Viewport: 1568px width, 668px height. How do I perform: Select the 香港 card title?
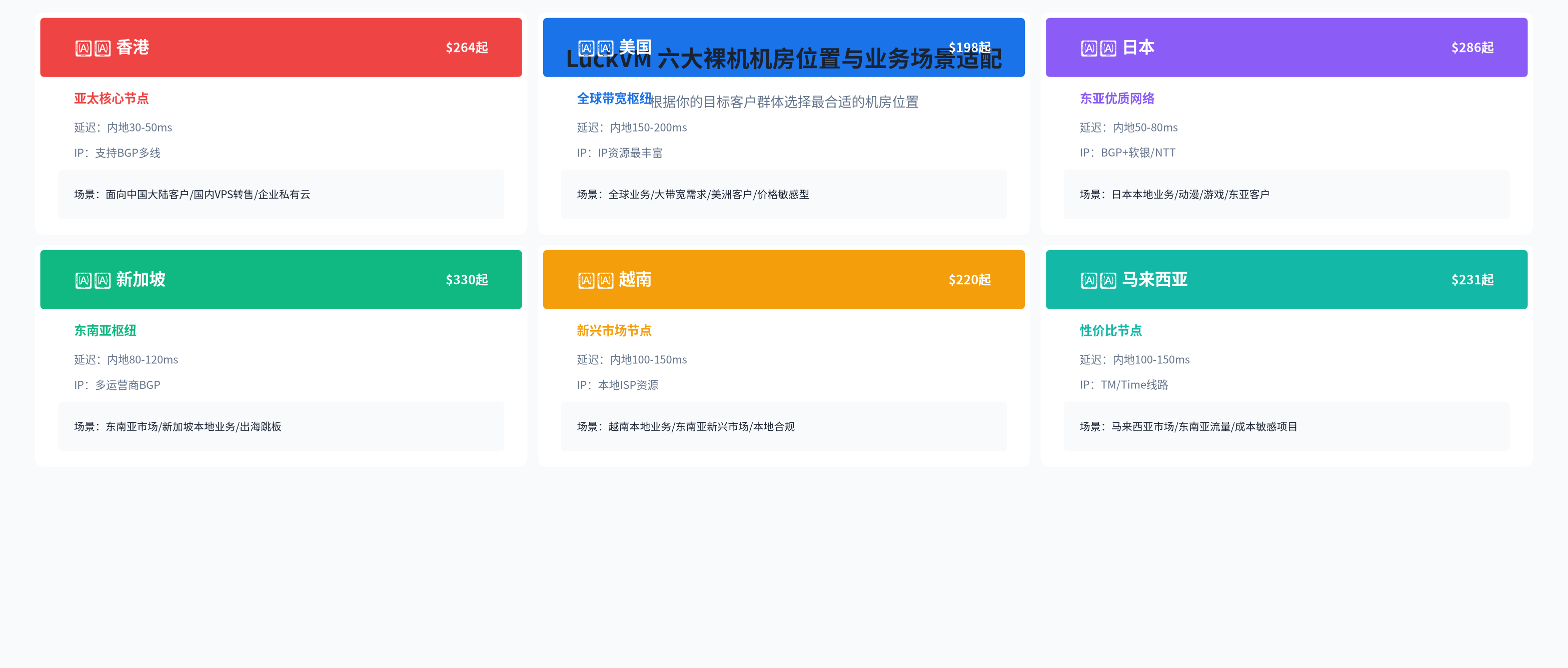(x=133, y=48)
